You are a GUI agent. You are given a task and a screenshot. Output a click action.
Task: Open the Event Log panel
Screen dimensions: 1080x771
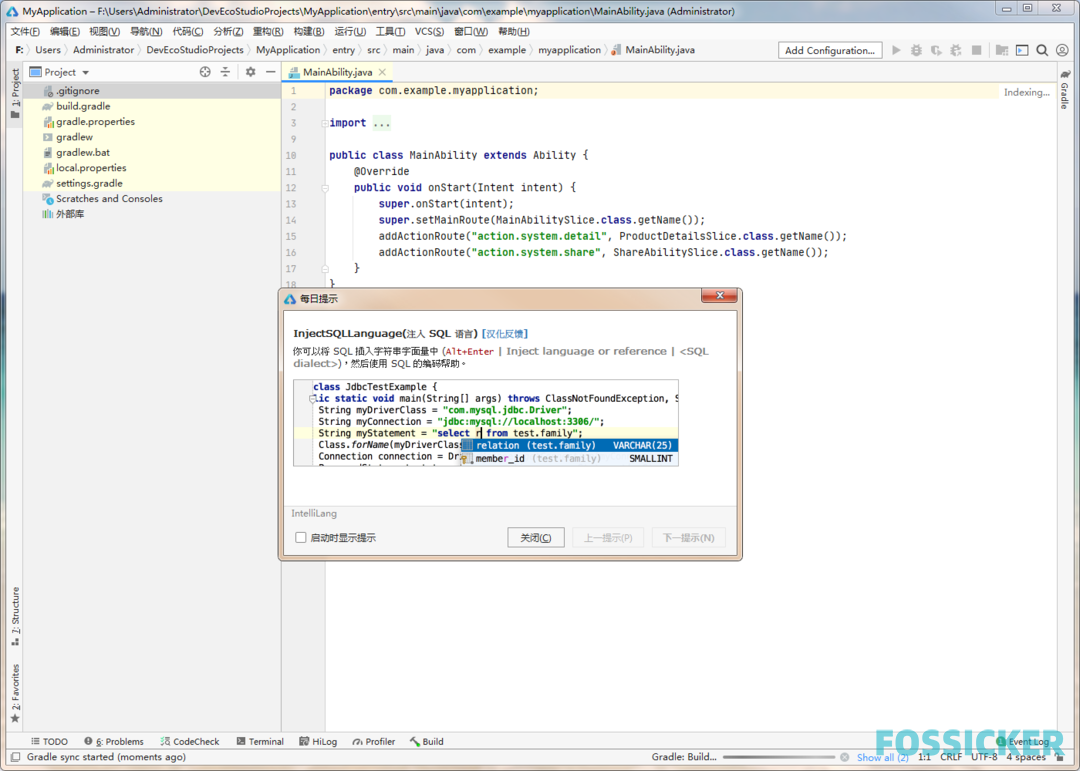click(1023, 741)
